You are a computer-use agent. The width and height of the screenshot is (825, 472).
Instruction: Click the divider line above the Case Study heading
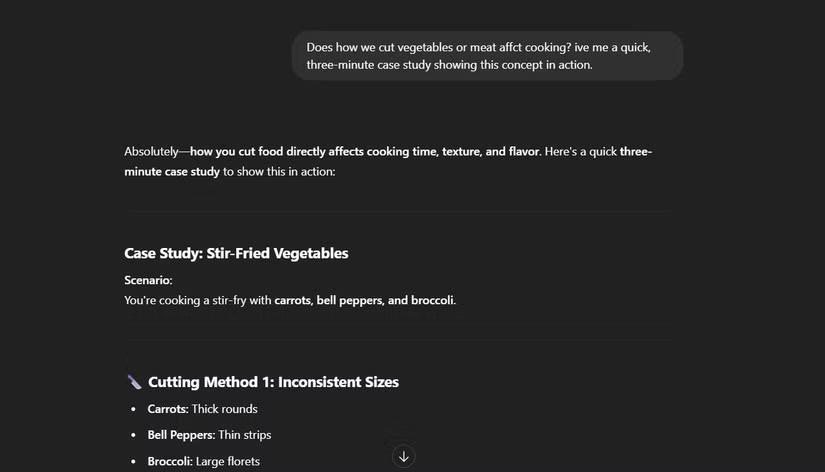click(398, 213)
